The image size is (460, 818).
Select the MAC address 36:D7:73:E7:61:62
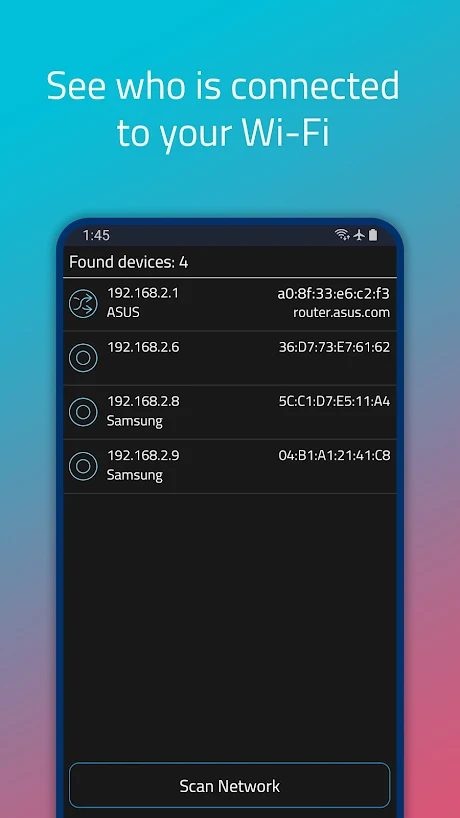pyautogui.click(x=334, y=347)
